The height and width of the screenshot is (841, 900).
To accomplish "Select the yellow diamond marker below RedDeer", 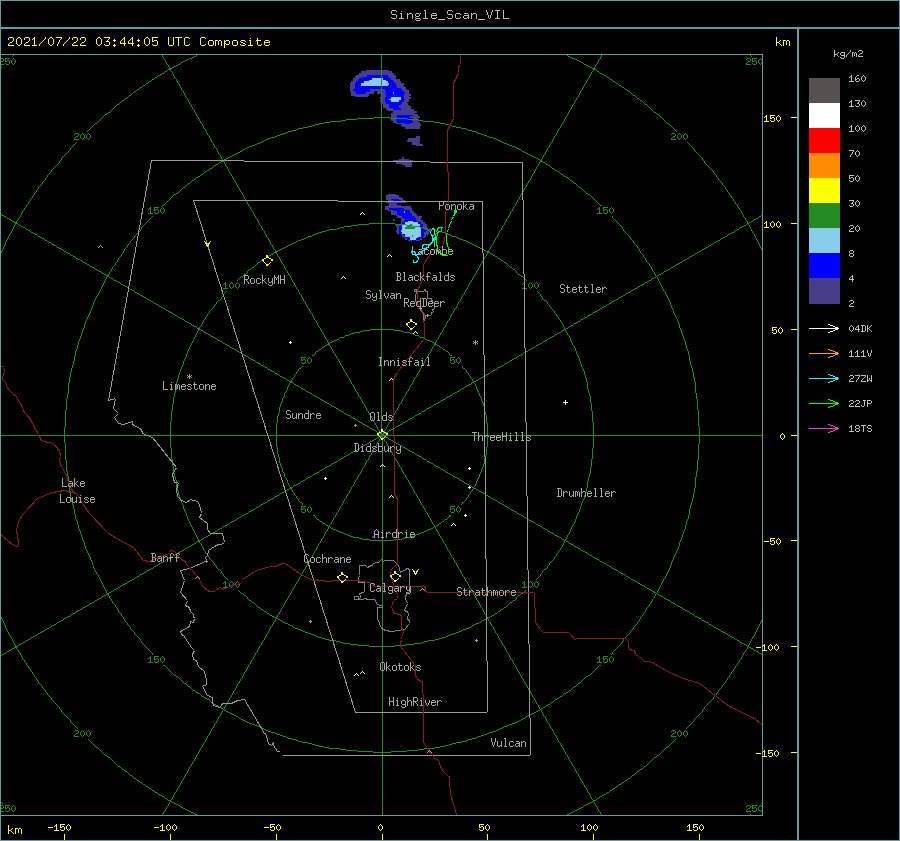I will click(x=411, y=325).
